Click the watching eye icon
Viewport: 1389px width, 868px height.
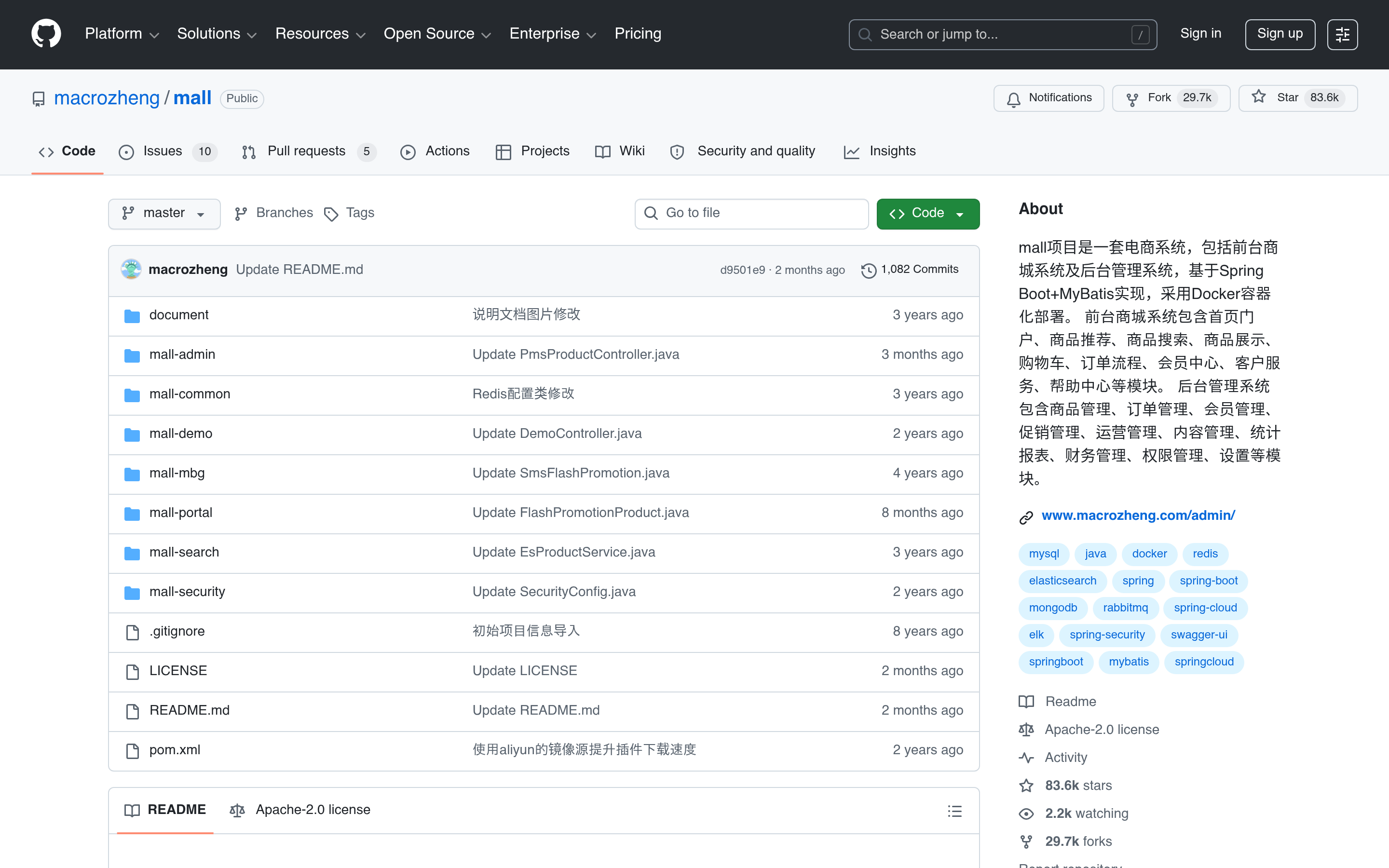tap(1026, 814)
